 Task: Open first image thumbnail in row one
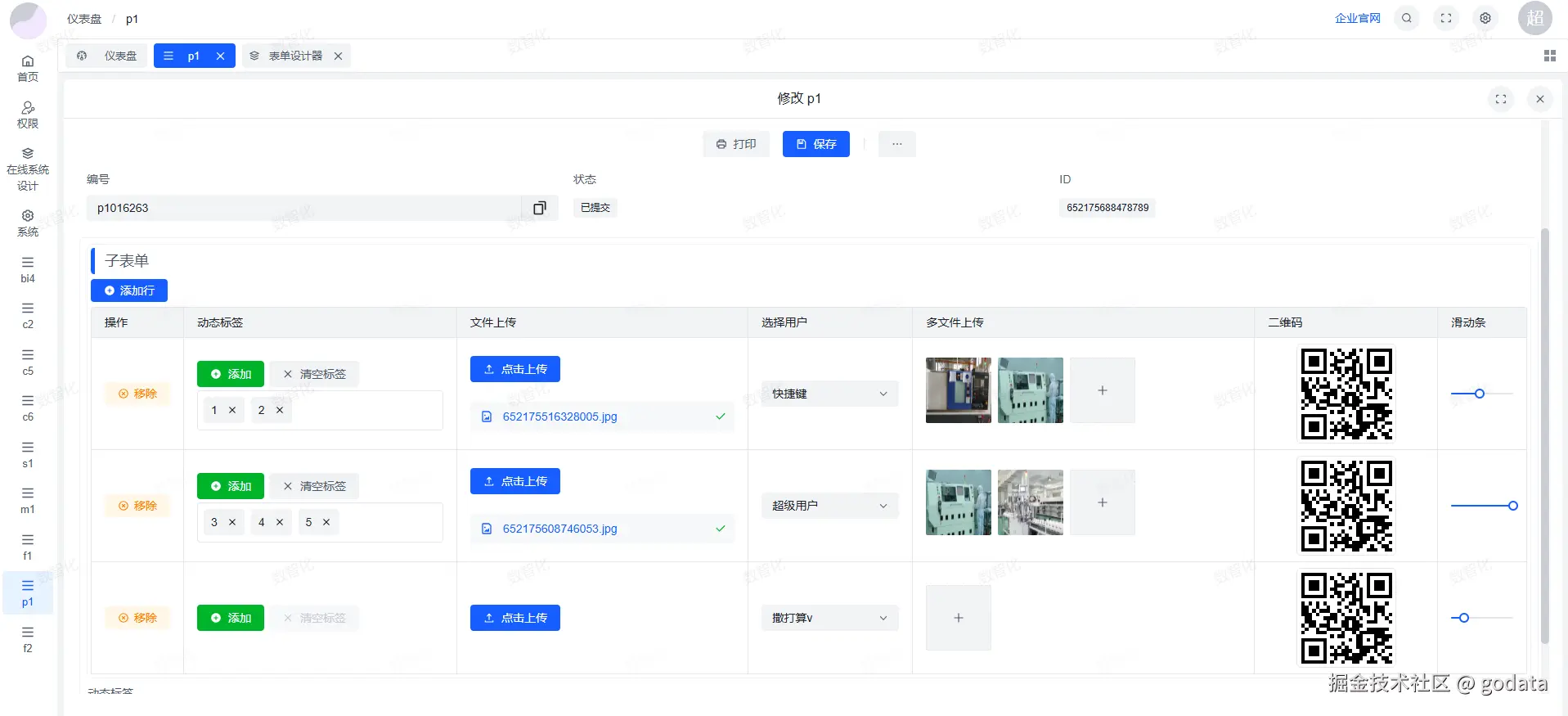(x=959, y=390)
